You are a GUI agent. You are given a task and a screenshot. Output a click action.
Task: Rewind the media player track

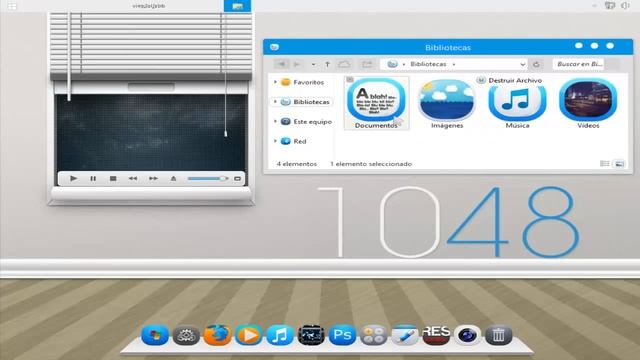[x=133, y=178]
